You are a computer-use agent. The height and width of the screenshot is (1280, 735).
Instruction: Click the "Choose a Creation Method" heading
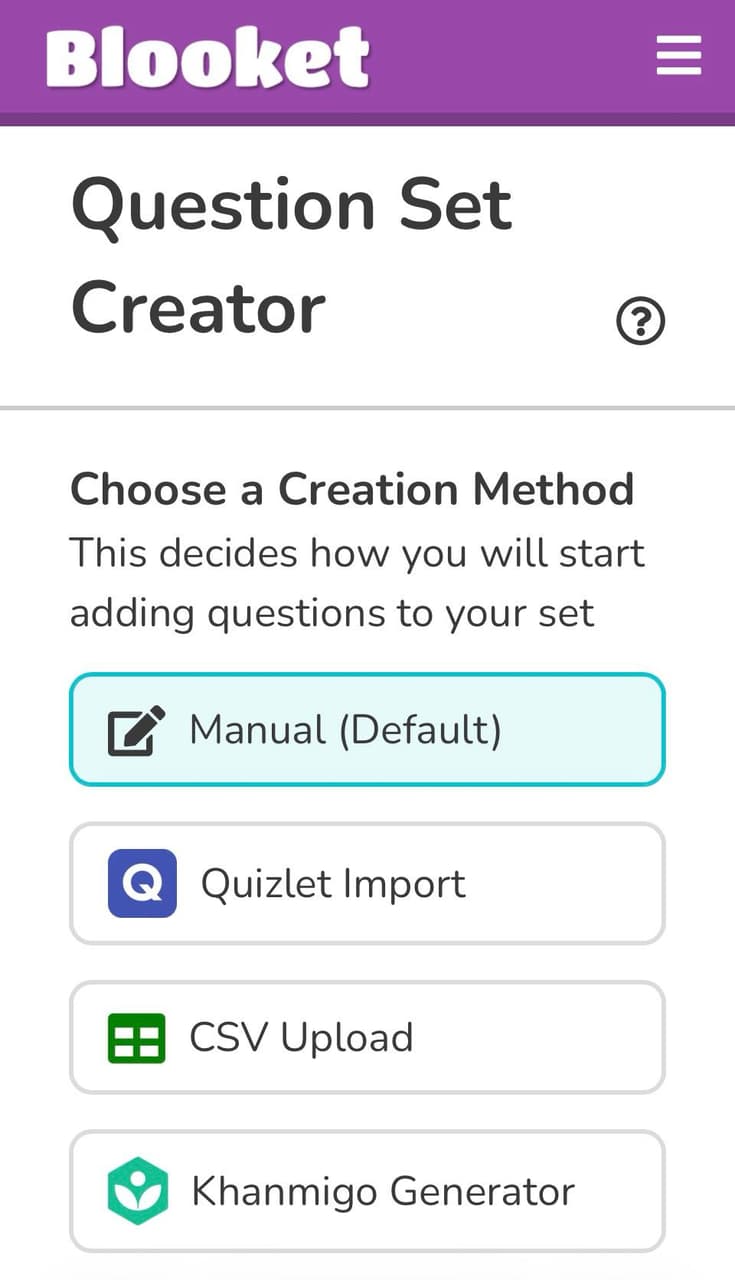[352, 490]
